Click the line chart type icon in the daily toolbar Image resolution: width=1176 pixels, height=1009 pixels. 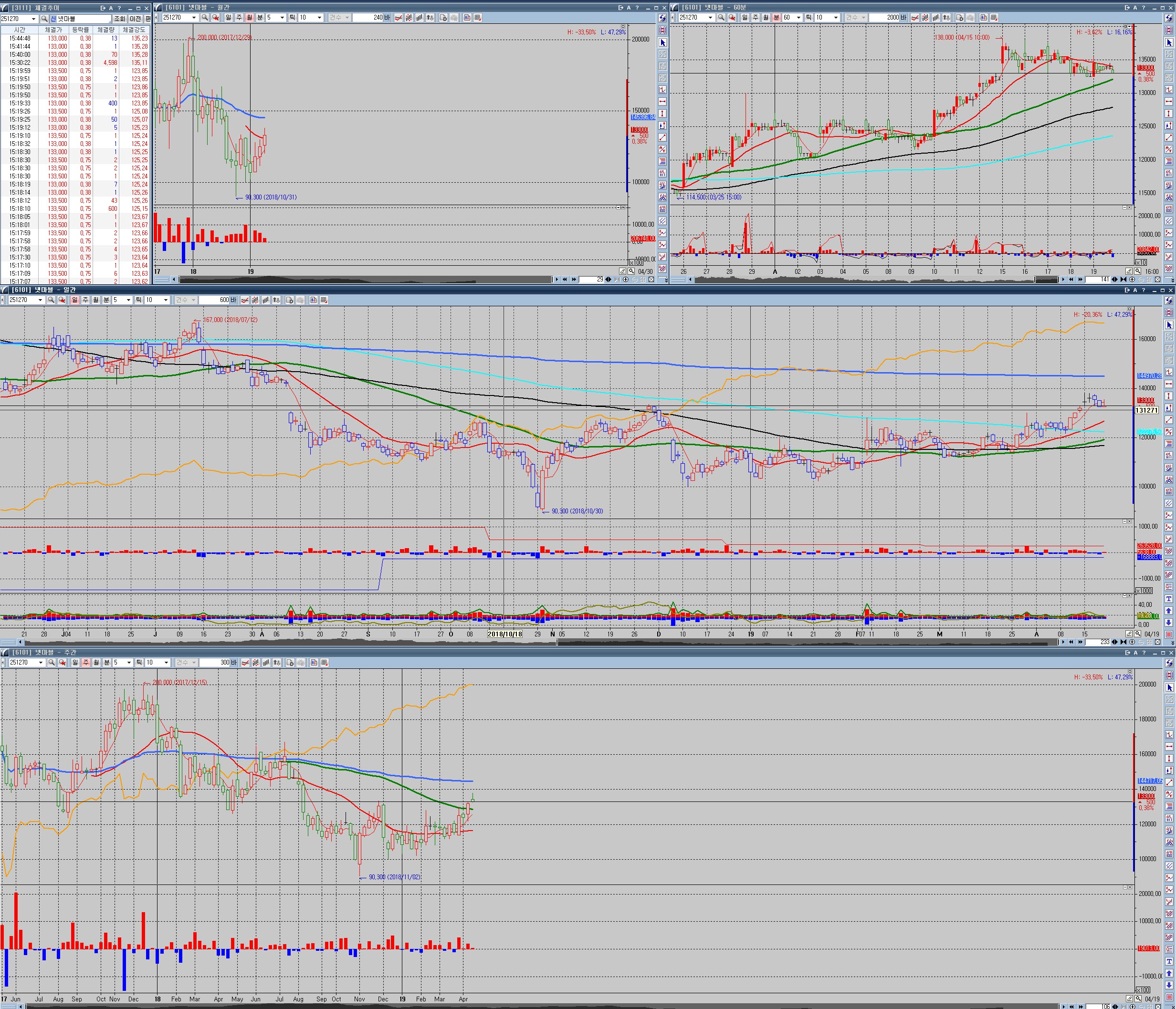click(x=245, y=300)
